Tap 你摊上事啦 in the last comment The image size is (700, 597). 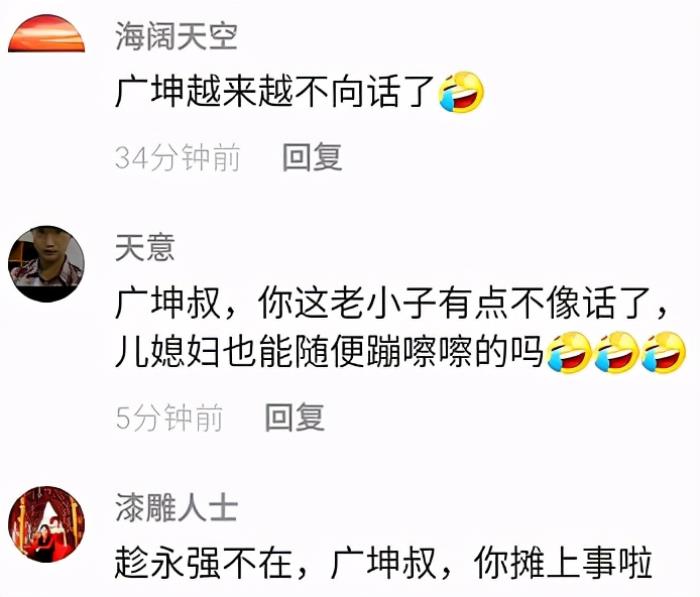tap(563, 563)
